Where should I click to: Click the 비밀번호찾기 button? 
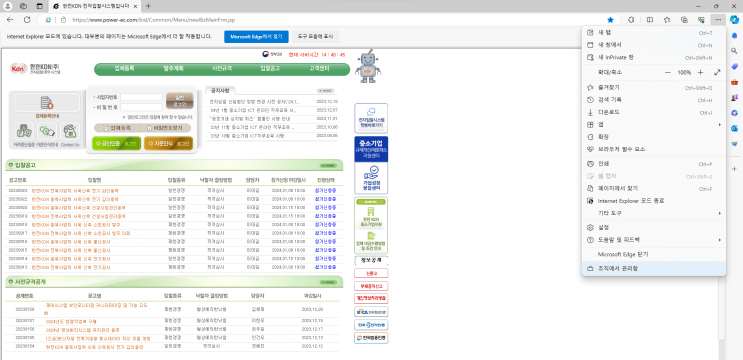pyautogui.click(x=166, y=128)
